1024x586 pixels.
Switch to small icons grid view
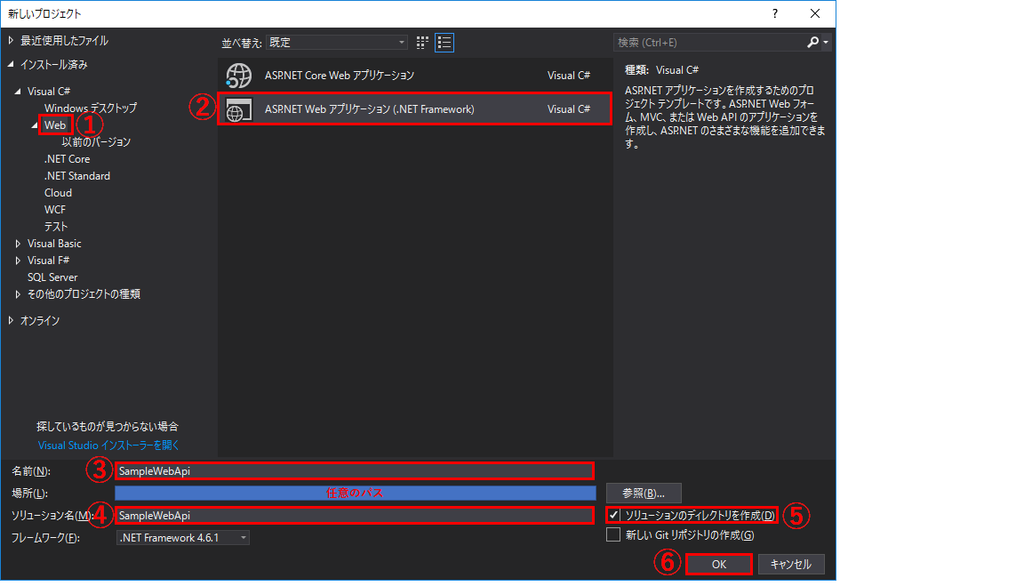pos(423,42)
